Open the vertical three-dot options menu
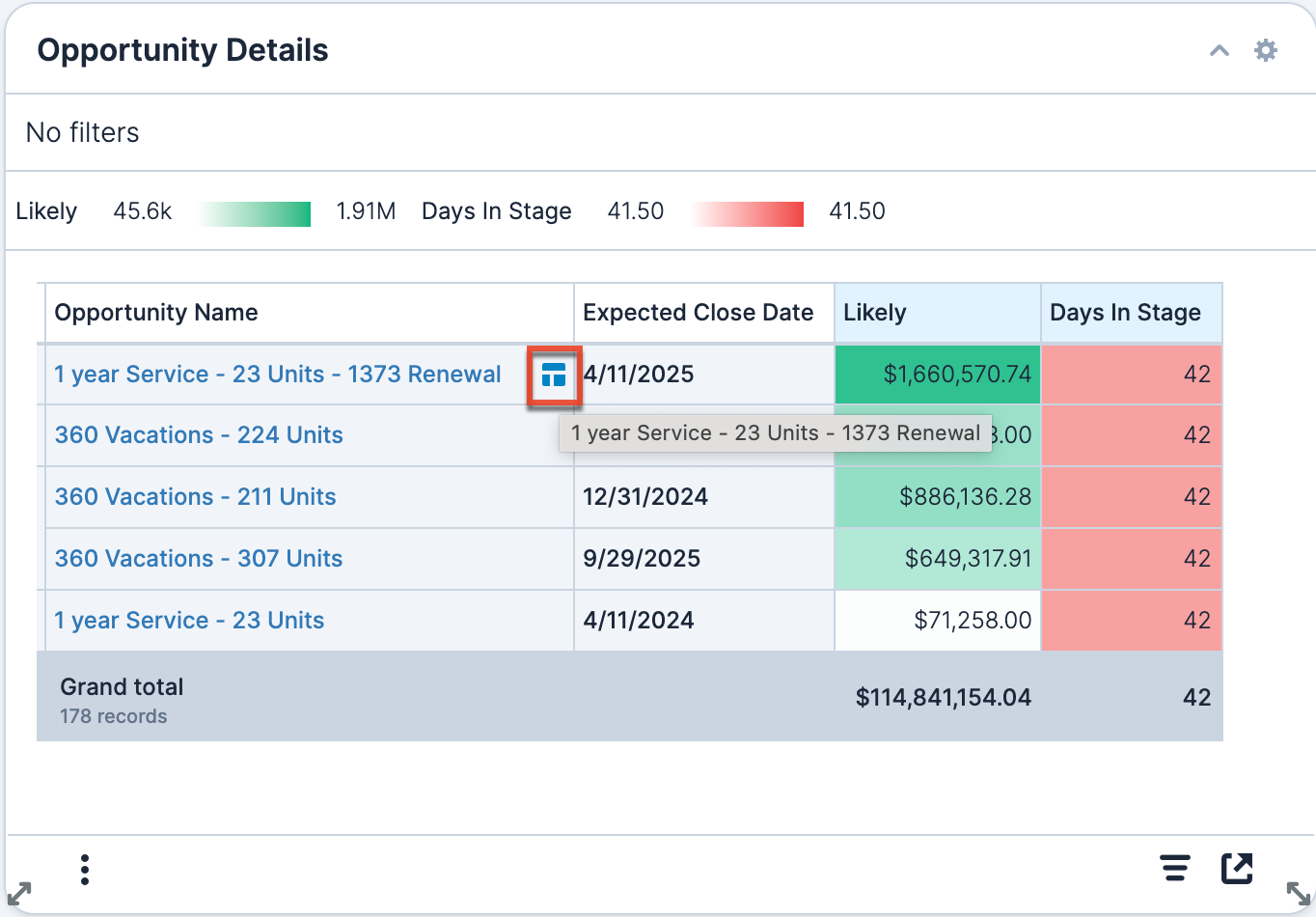Screen dimensions: 1316x917 click(x=85, y=869)
